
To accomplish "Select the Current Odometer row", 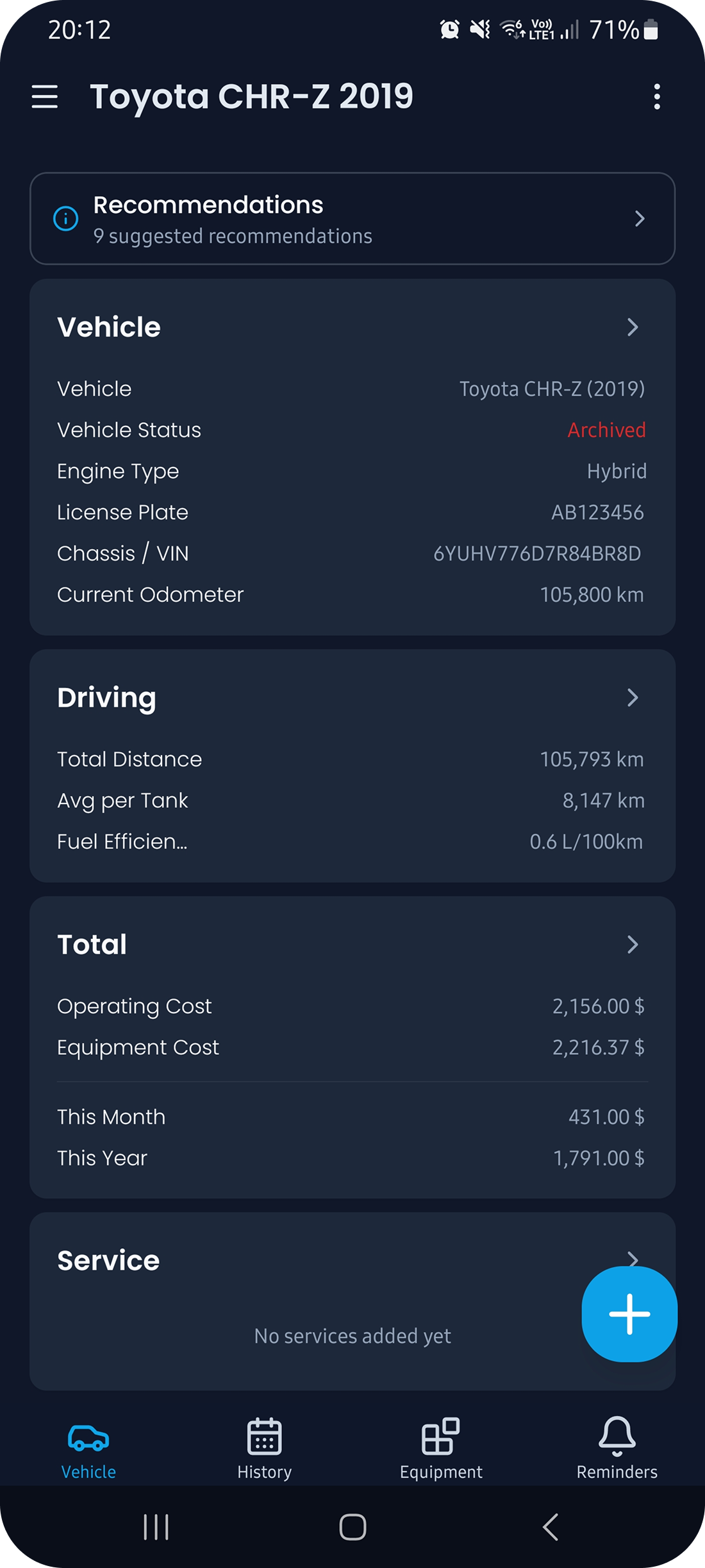I will point(351,595).
